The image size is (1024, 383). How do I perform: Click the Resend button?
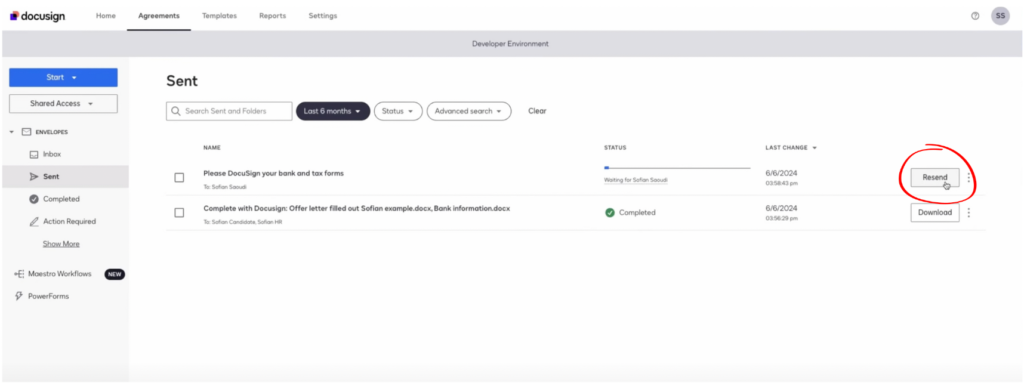pos(935,177)
